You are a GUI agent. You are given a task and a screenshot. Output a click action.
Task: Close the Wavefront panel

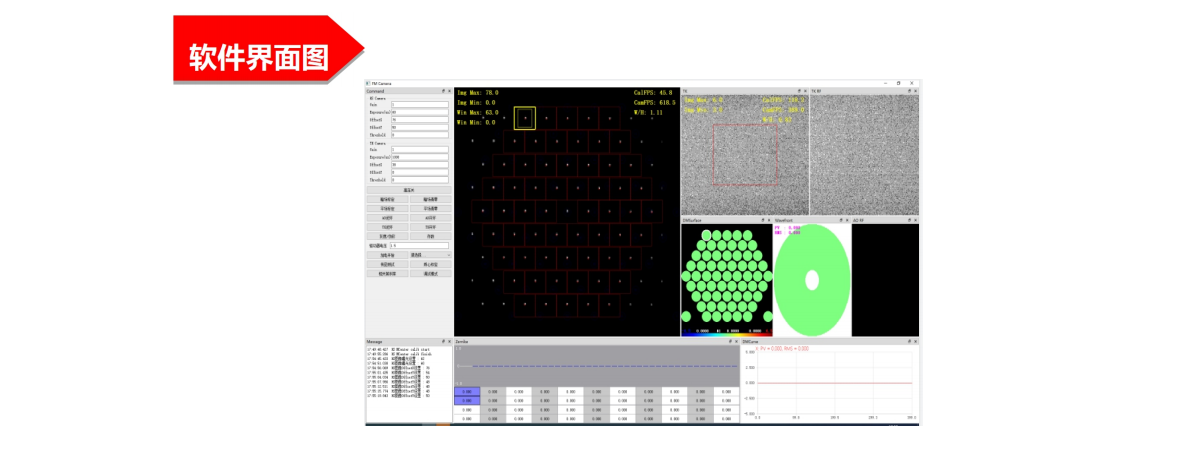point(847,220)
